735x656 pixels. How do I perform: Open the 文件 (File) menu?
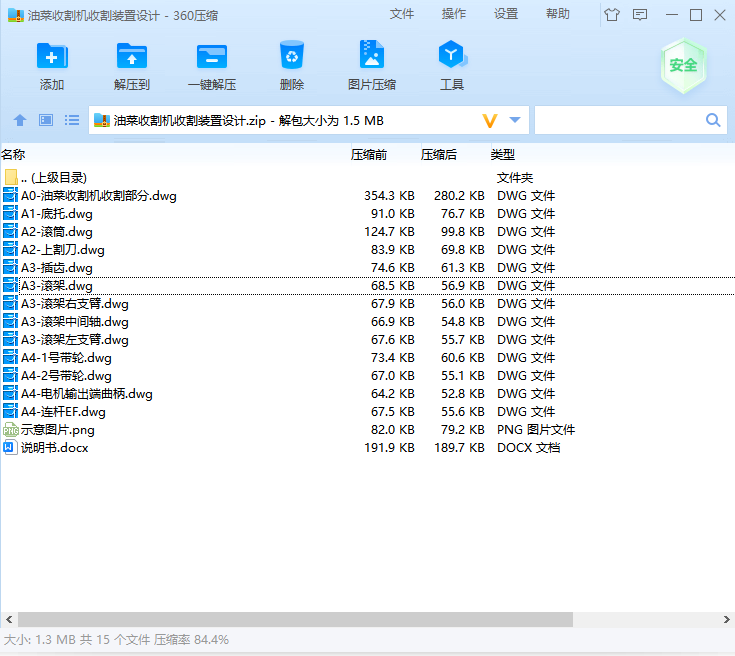coord(402,14)
